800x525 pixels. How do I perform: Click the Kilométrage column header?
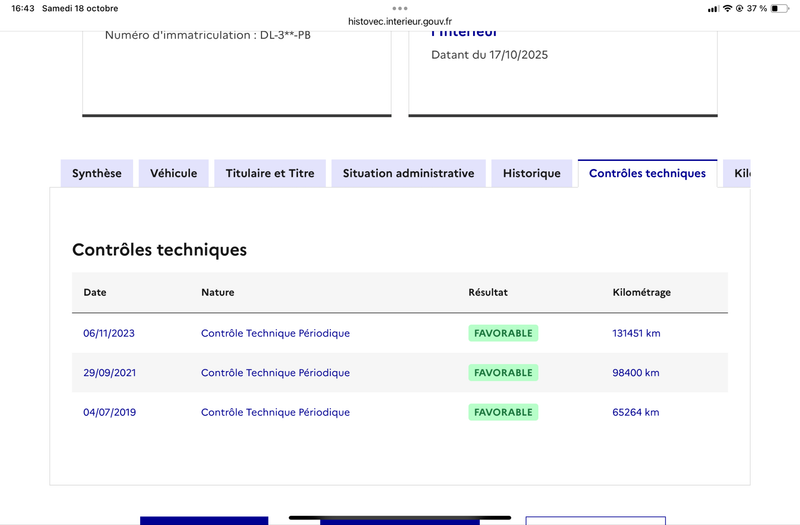click(x=641, y=292)
